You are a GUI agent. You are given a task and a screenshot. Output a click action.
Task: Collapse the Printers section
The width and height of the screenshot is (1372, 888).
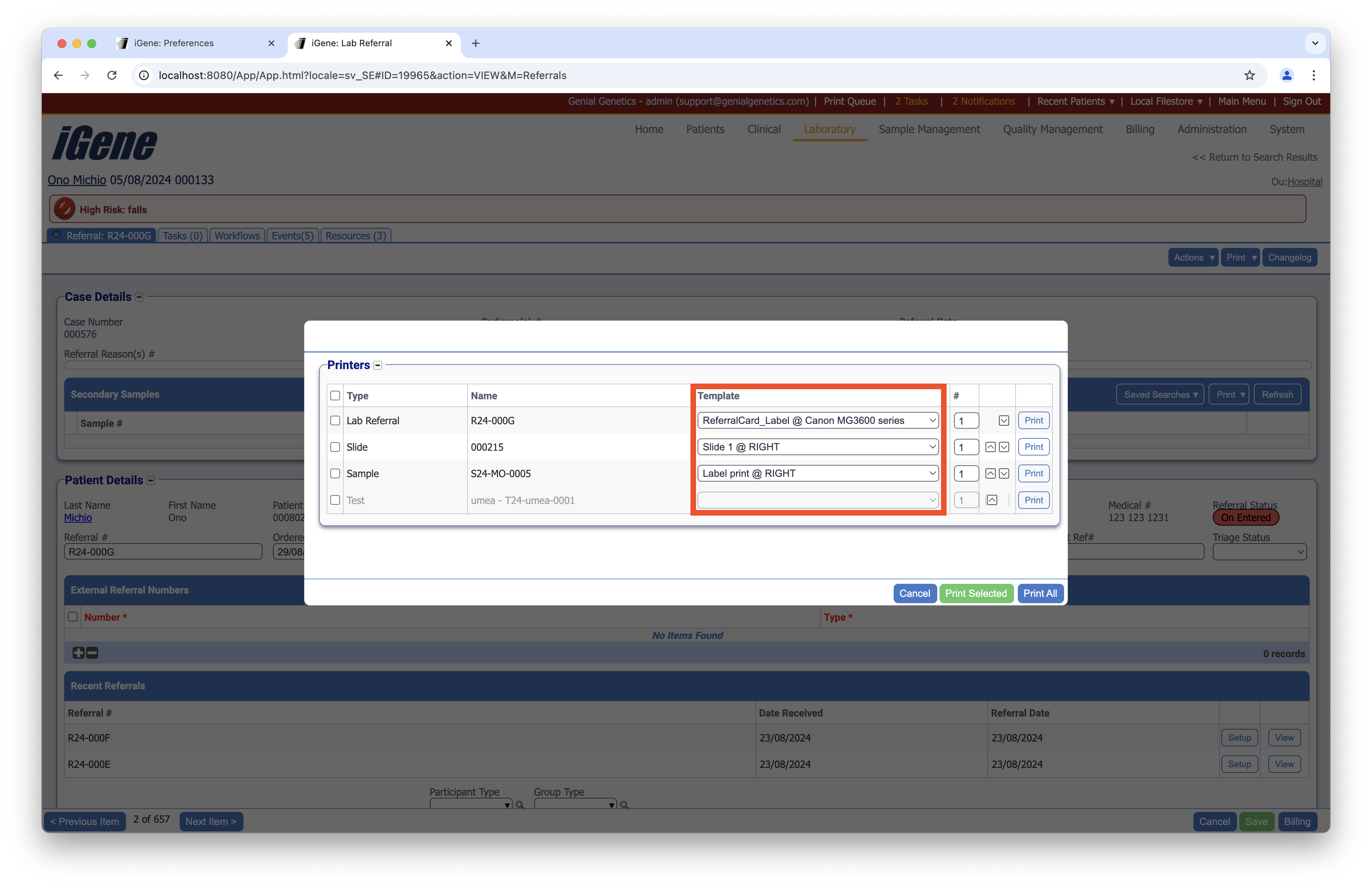[378, 365]
